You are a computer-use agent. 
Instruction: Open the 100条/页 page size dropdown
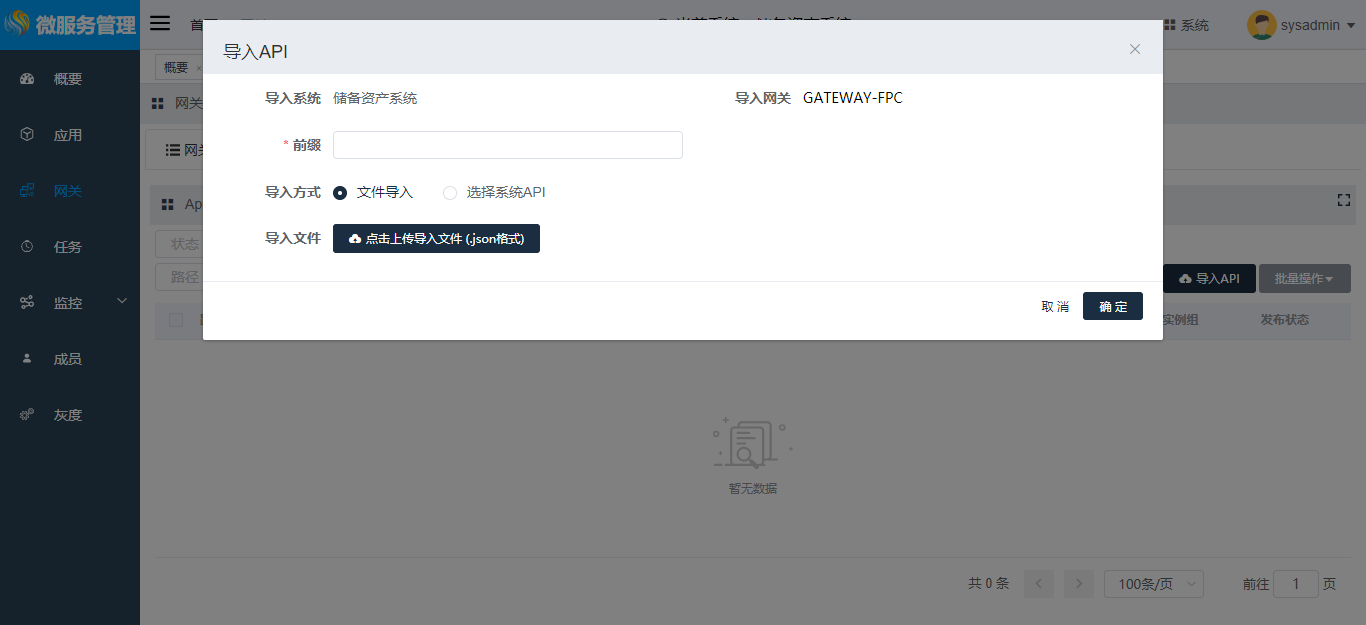(1153, 584)
